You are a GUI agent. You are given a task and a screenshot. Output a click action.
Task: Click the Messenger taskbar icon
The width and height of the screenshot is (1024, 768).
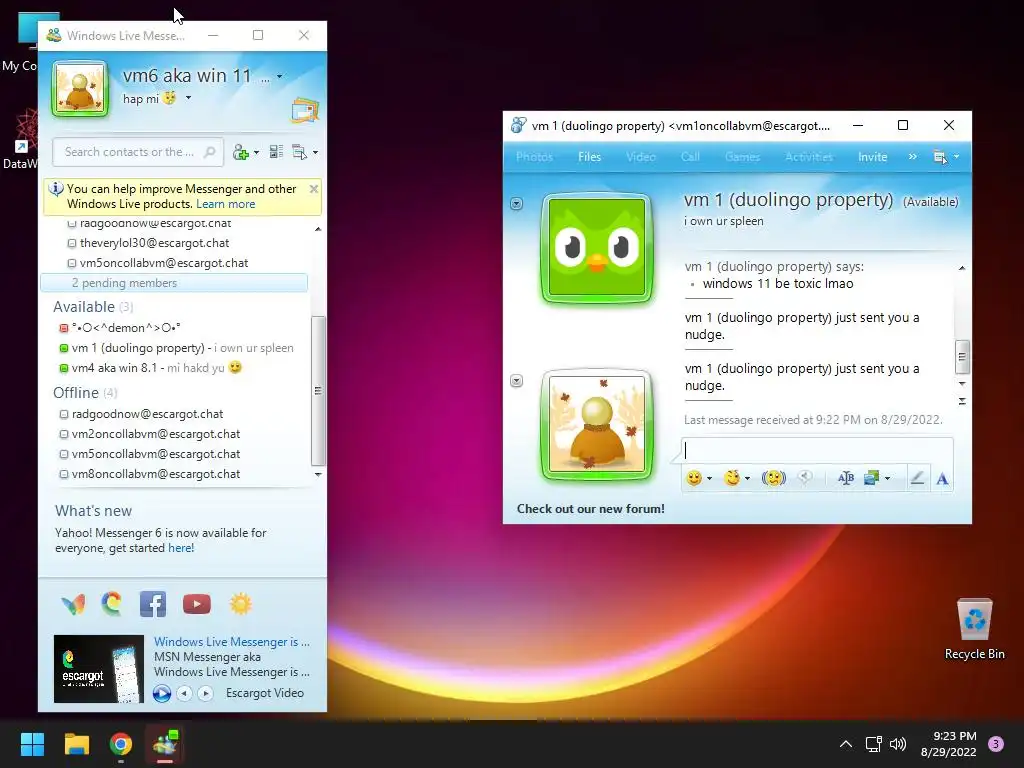click(x=165, y=744)
